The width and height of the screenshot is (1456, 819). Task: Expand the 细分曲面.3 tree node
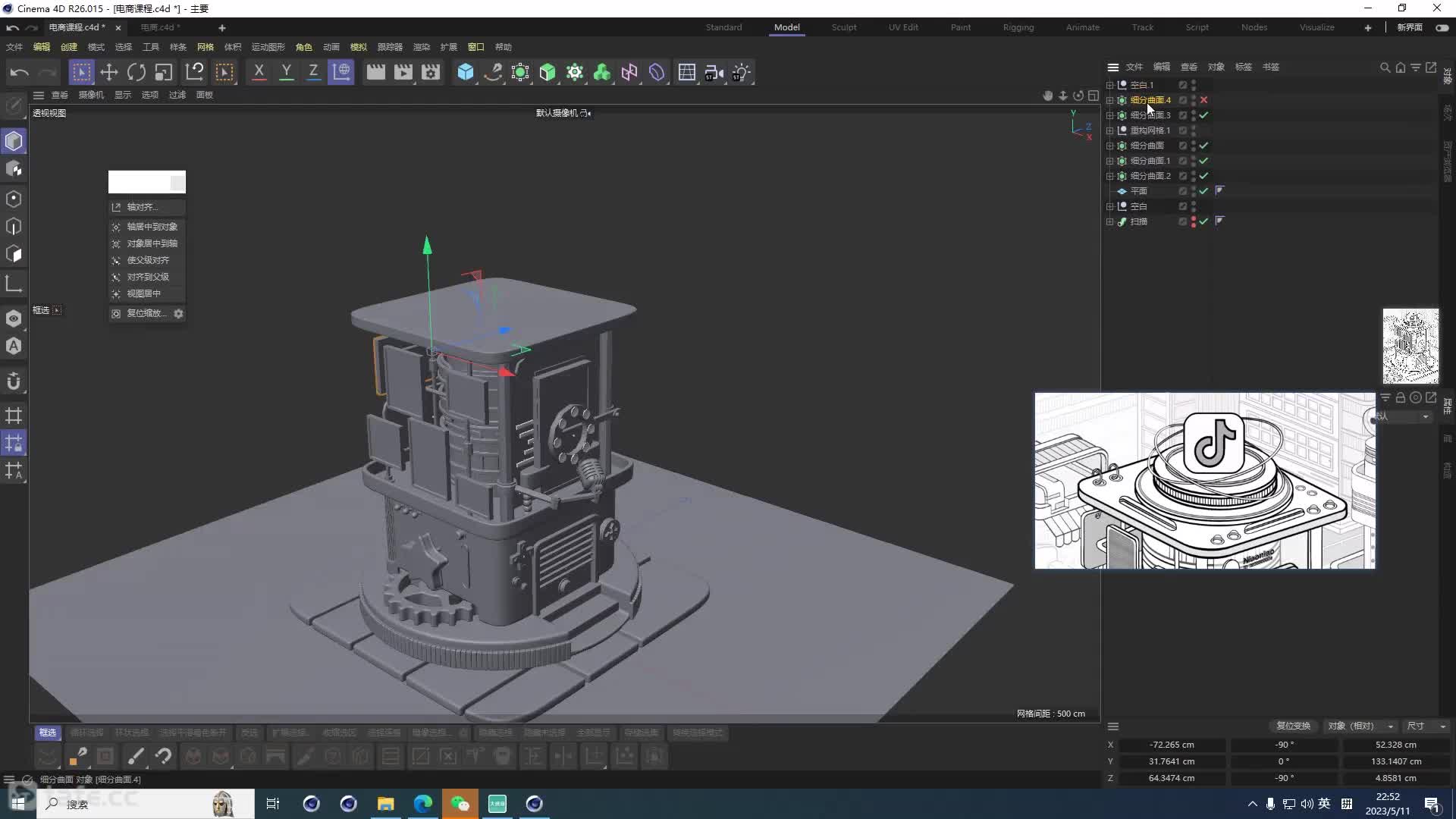coord(1110,115)
